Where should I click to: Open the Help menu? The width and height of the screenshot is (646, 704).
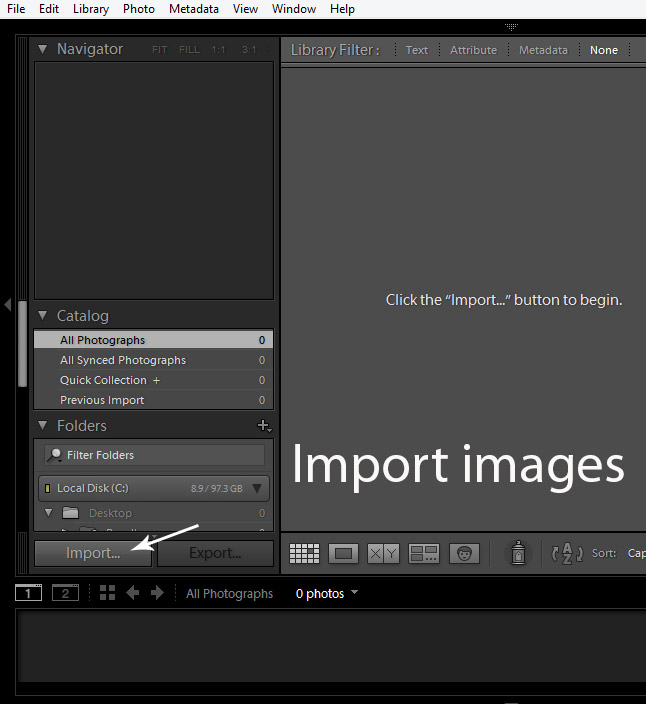[342, 9]
